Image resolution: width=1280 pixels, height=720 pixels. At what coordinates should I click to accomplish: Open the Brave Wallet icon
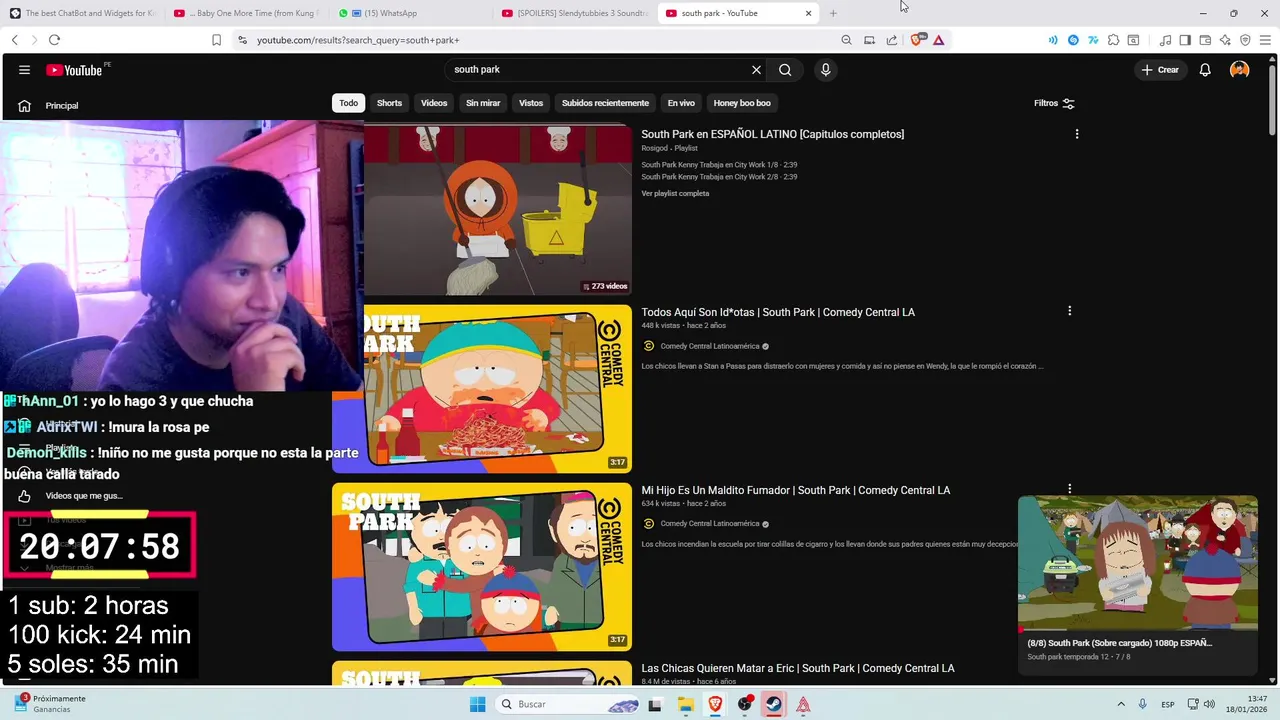pyautogui.click(x=1205, y=40)
